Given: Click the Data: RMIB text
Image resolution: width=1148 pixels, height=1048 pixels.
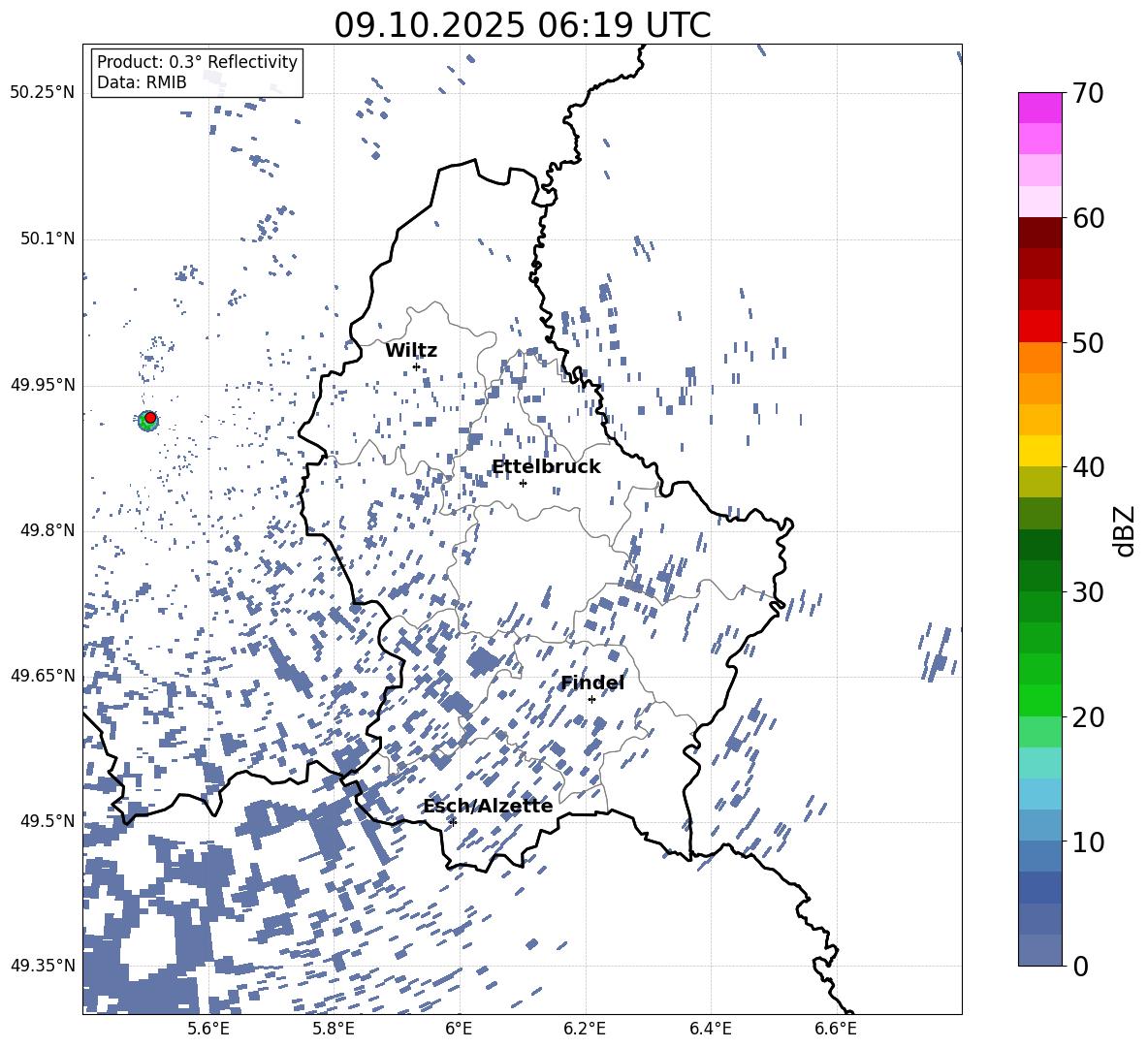Looking at the screenshot, I should (x=142, y=82).
